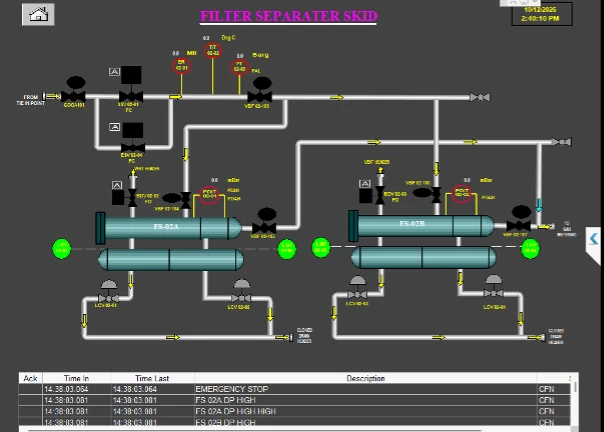Open the Home screen button

tap(38, 15)
